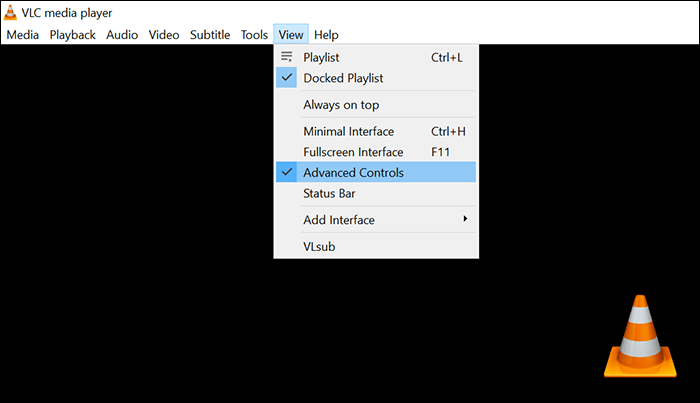Image resolution: width=700 pixels, height=403 pixels.
Task: Open the Audio menu
Action: coord(122,35)
